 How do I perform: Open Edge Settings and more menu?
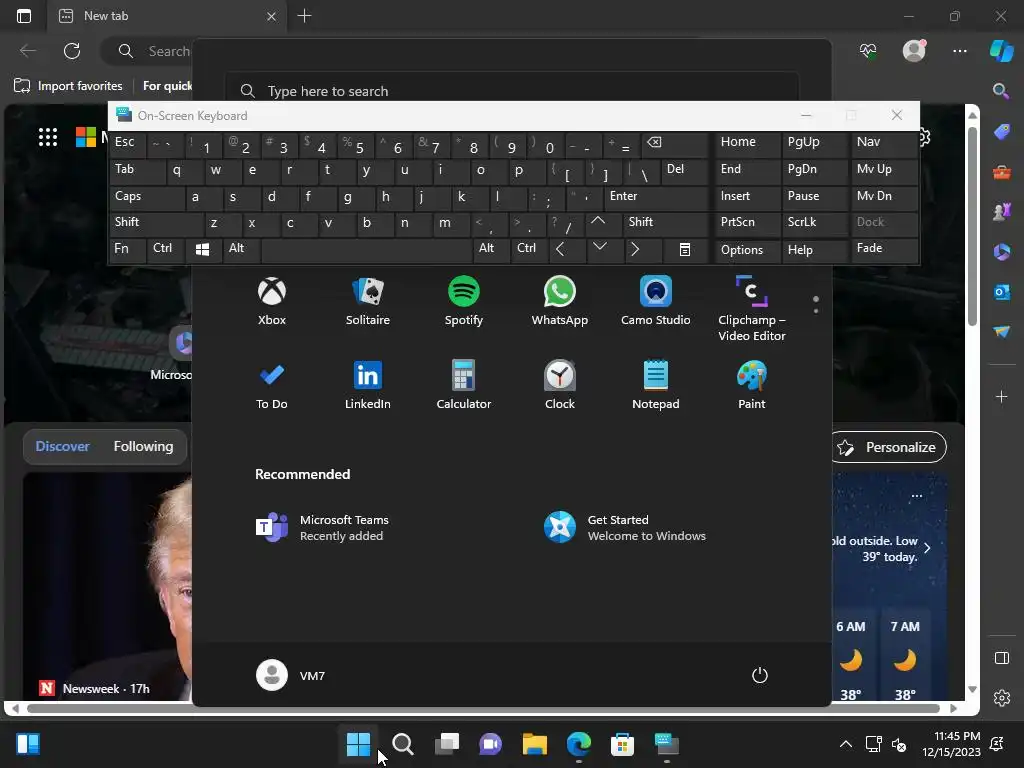point(959,51)
